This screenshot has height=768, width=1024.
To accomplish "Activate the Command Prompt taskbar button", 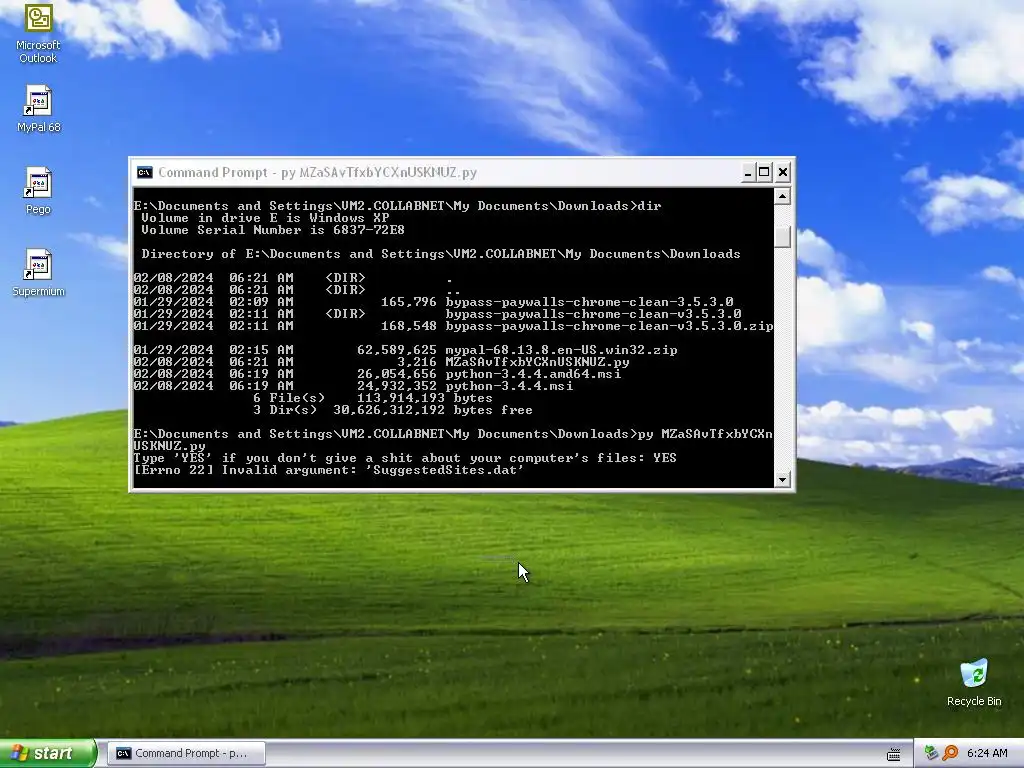I will pos(186,754).
